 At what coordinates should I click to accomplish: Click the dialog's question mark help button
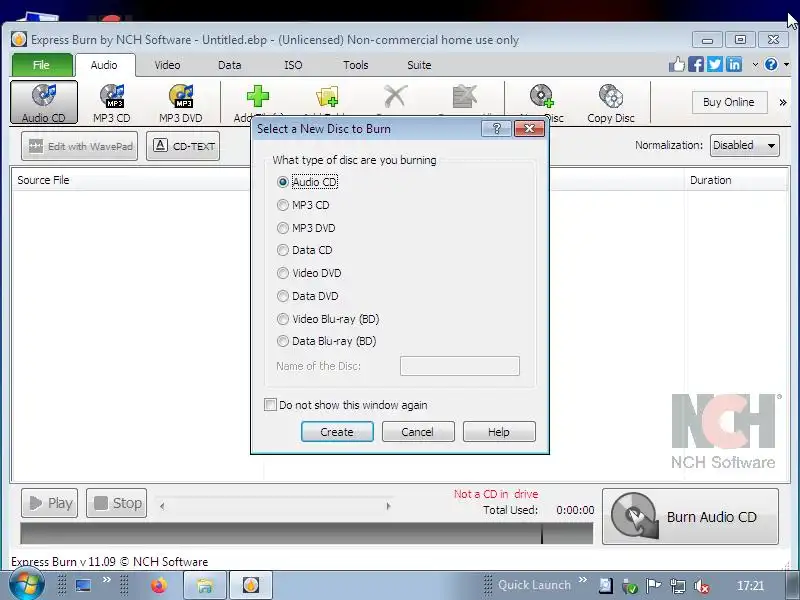pos(496,129)
